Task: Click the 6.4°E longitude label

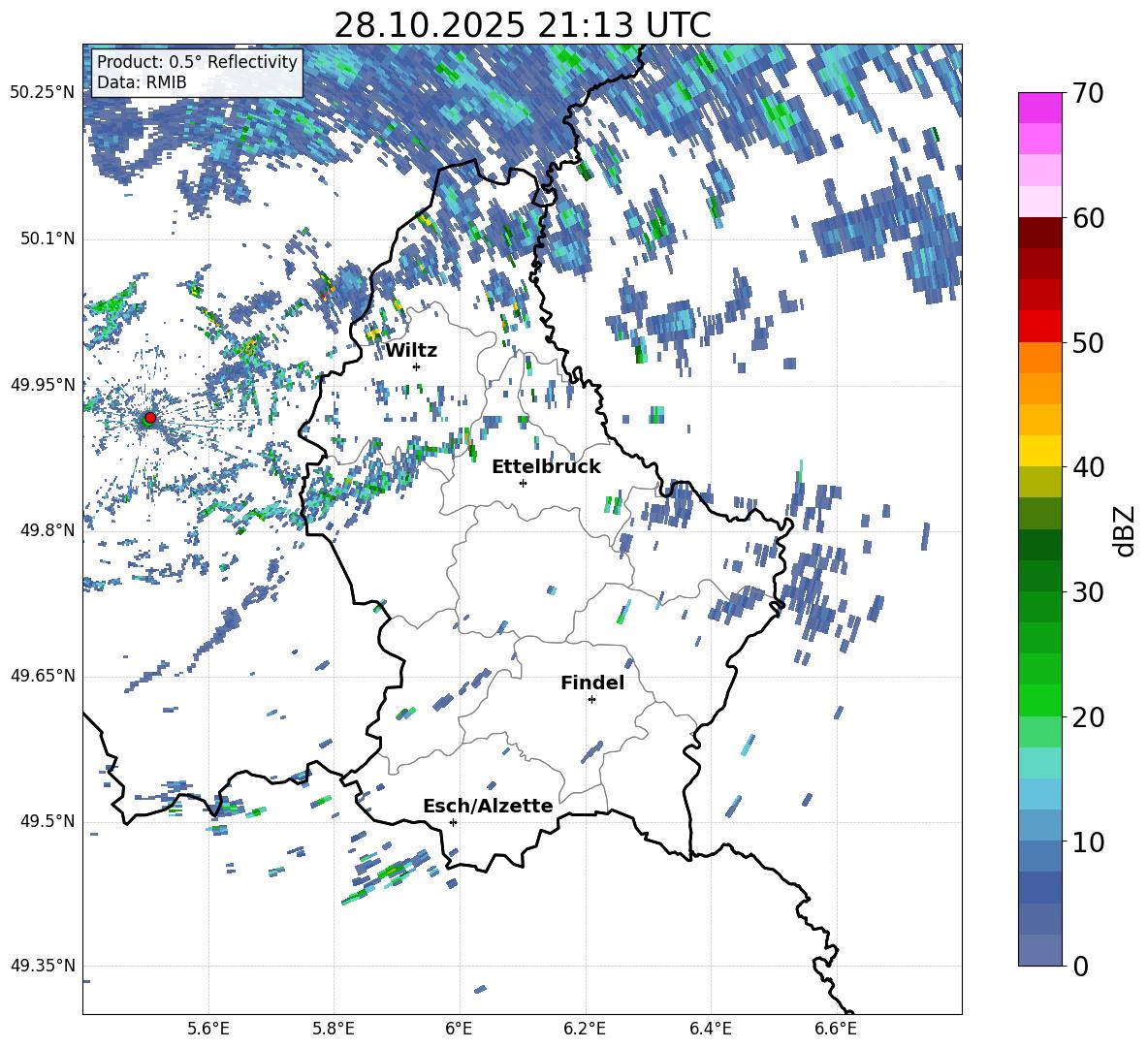Action: pos(710,1029)
